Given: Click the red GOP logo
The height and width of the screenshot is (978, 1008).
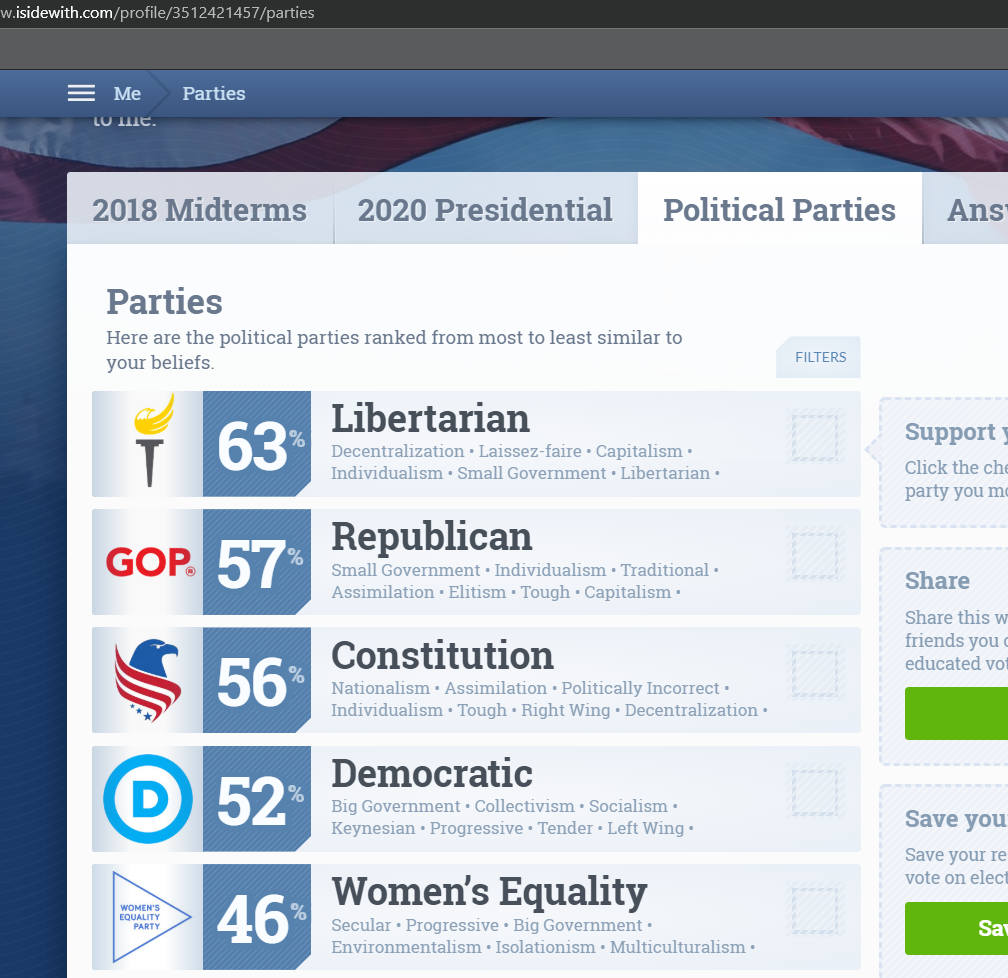Looking at the screenshot, I should [150, 562].
